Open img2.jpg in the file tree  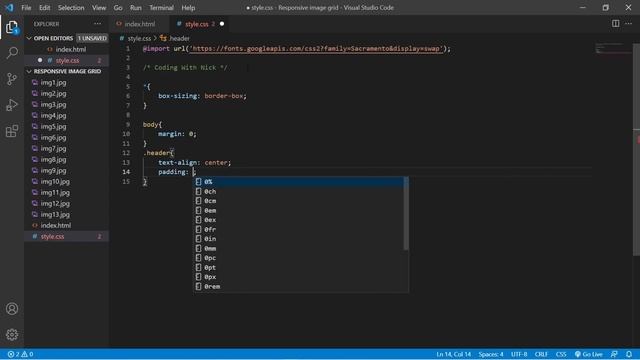67,93
